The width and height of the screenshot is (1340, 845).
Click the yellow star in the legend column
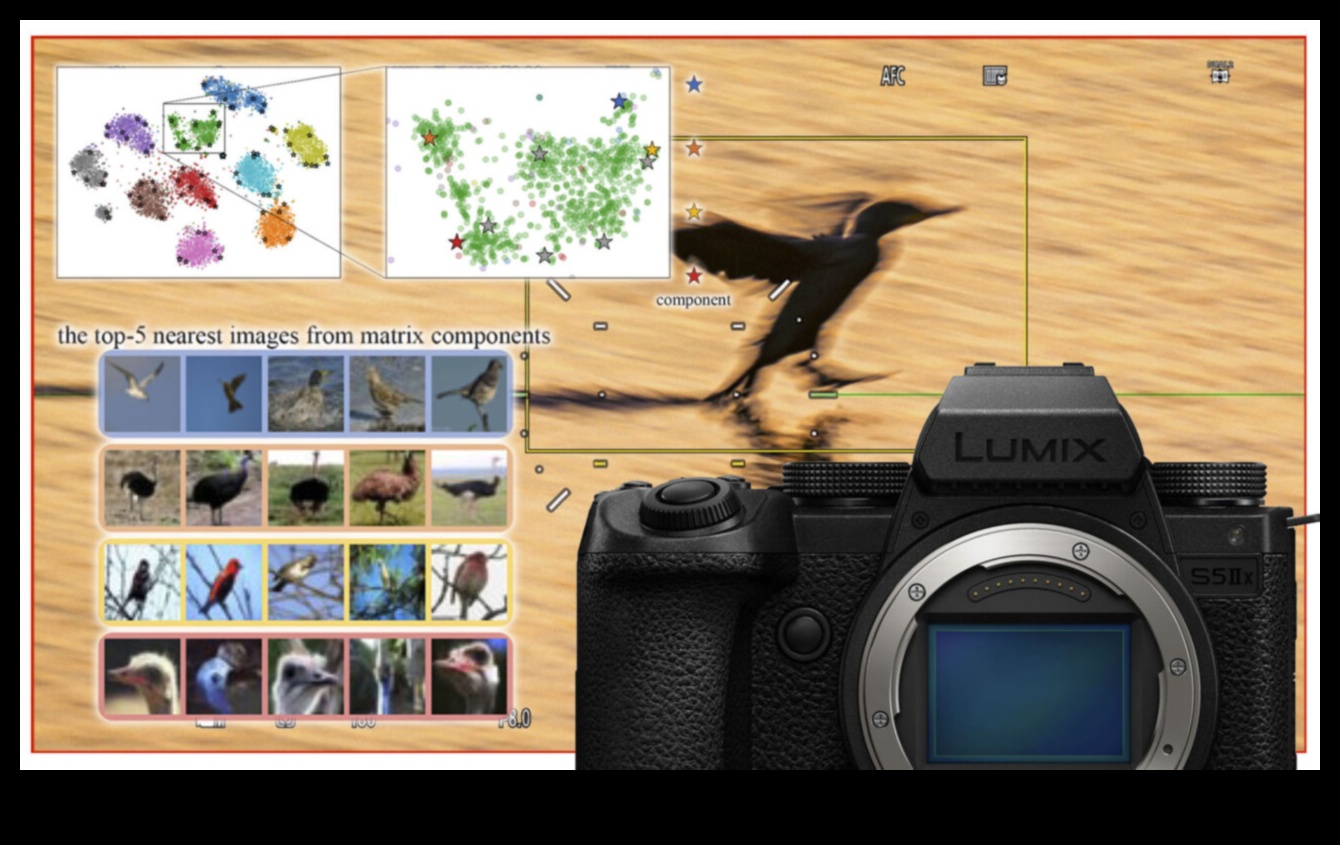point(694,212)
